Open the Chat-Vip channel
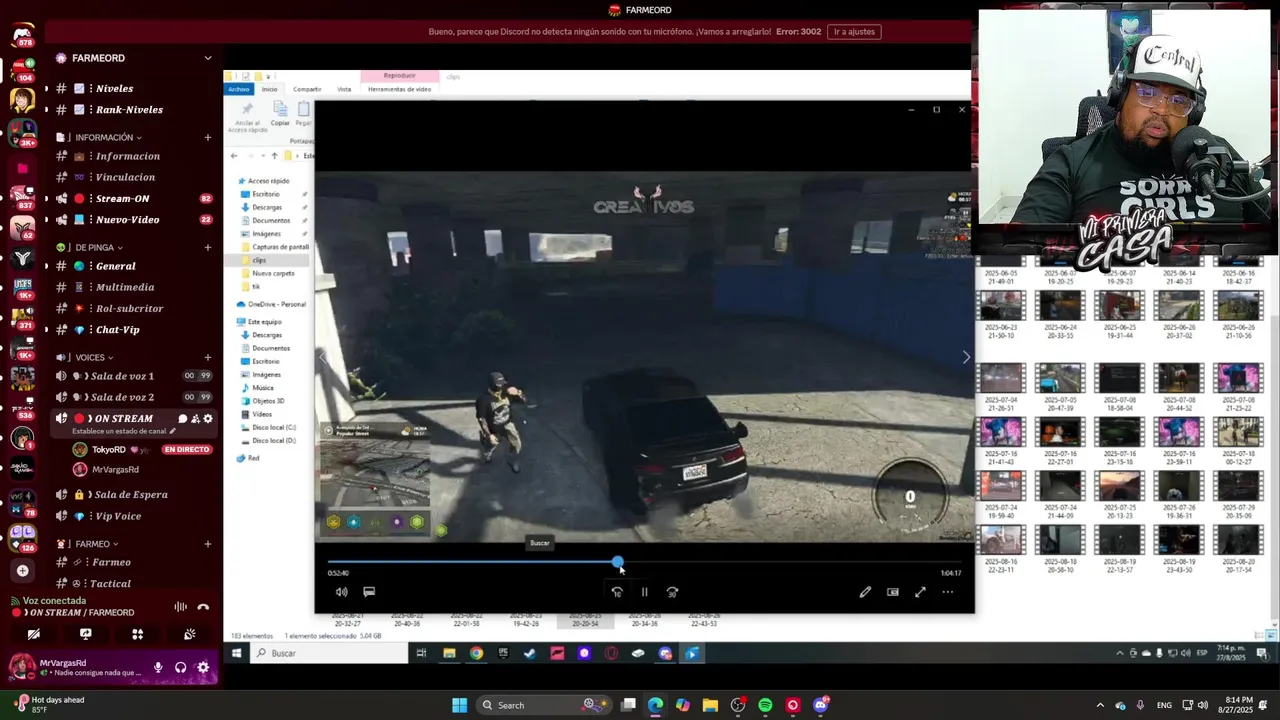Screen dimensions: 1280x720 pos(134,330)
